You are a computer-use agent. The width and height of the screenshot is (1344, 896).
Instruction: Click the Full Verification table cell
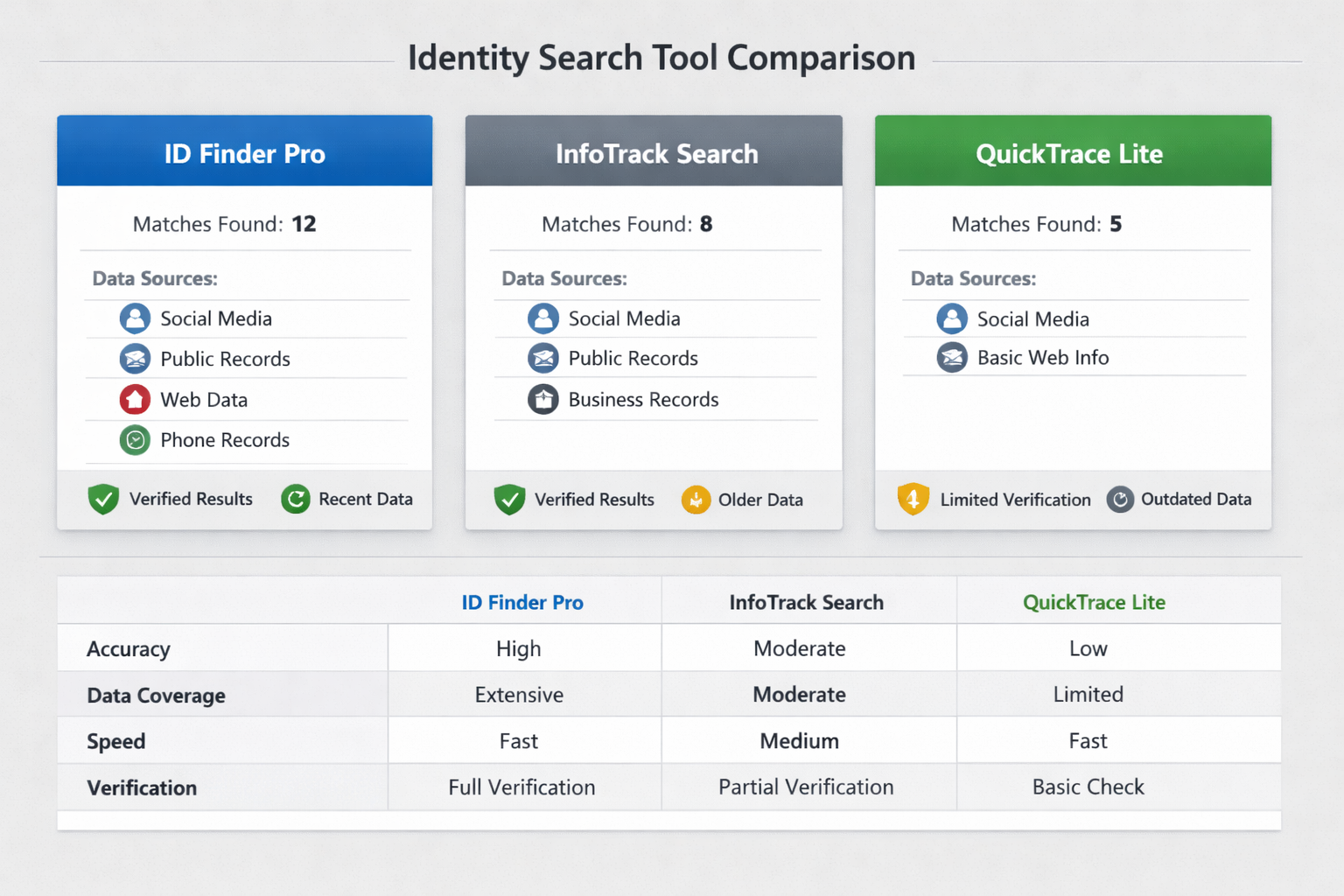click(x=522, y=787)
